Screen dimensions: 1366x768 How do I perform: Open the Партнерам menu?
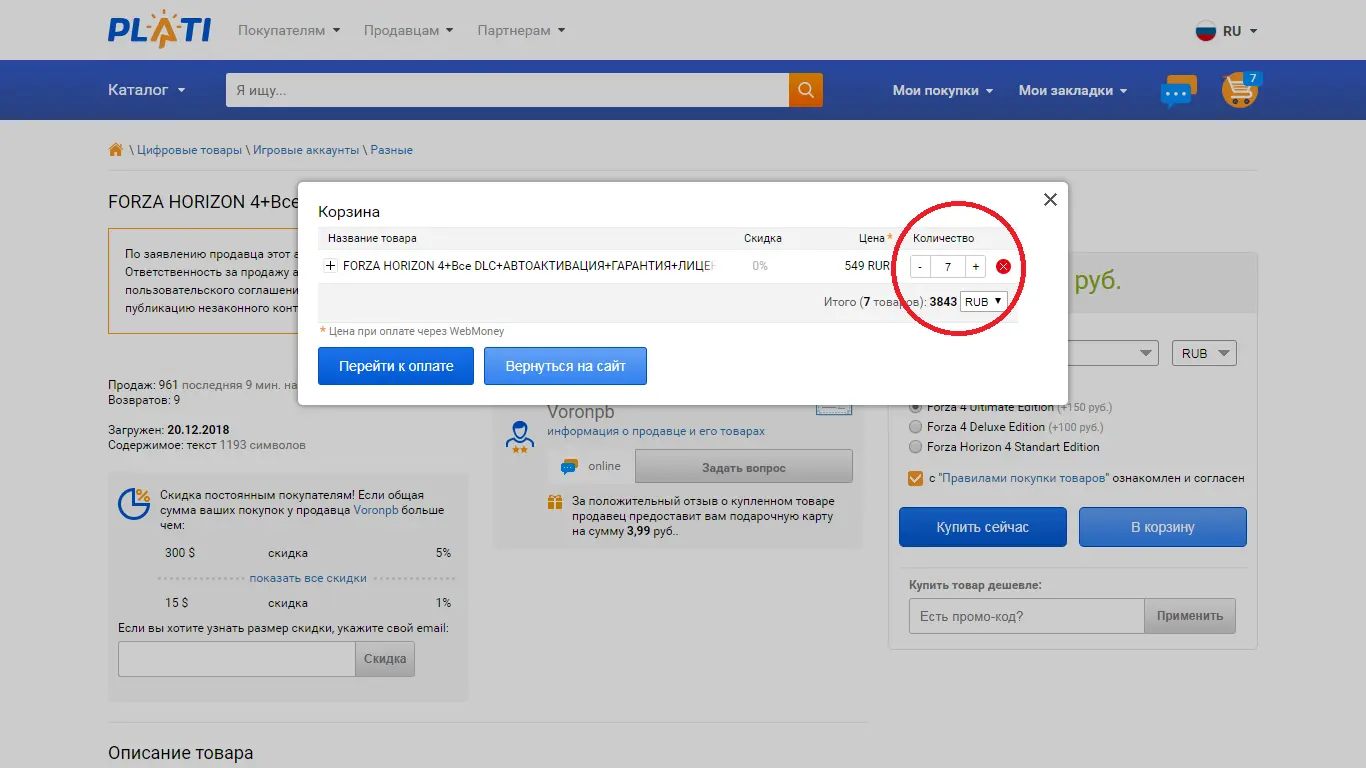(x=521, y=30)
